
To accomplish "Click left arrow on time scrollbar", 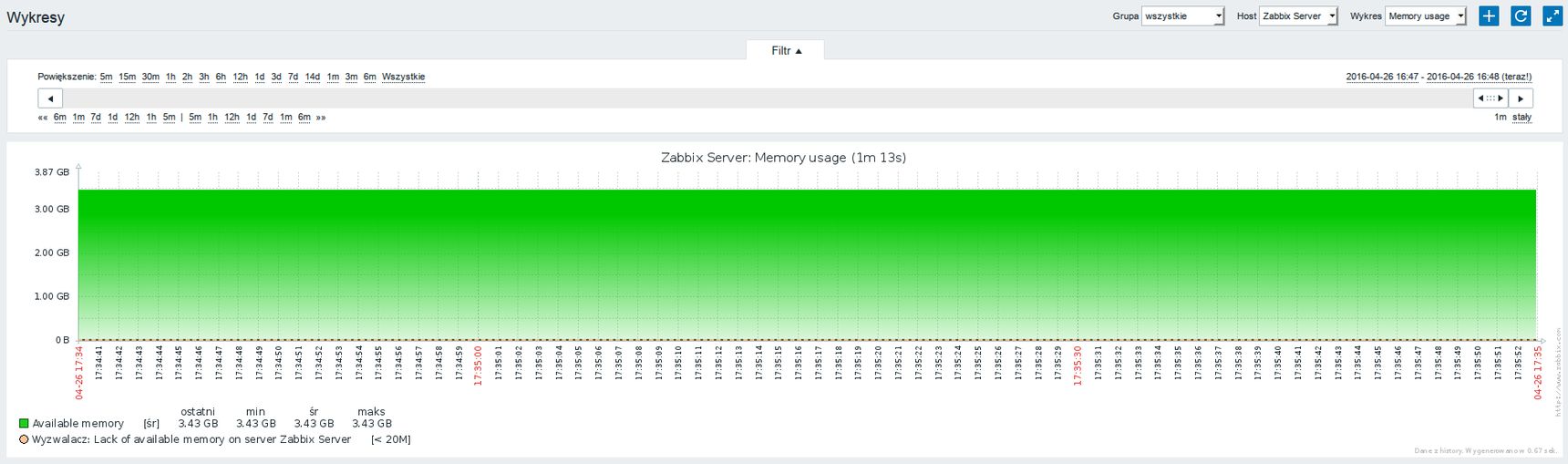I will (x=50, y=98).
